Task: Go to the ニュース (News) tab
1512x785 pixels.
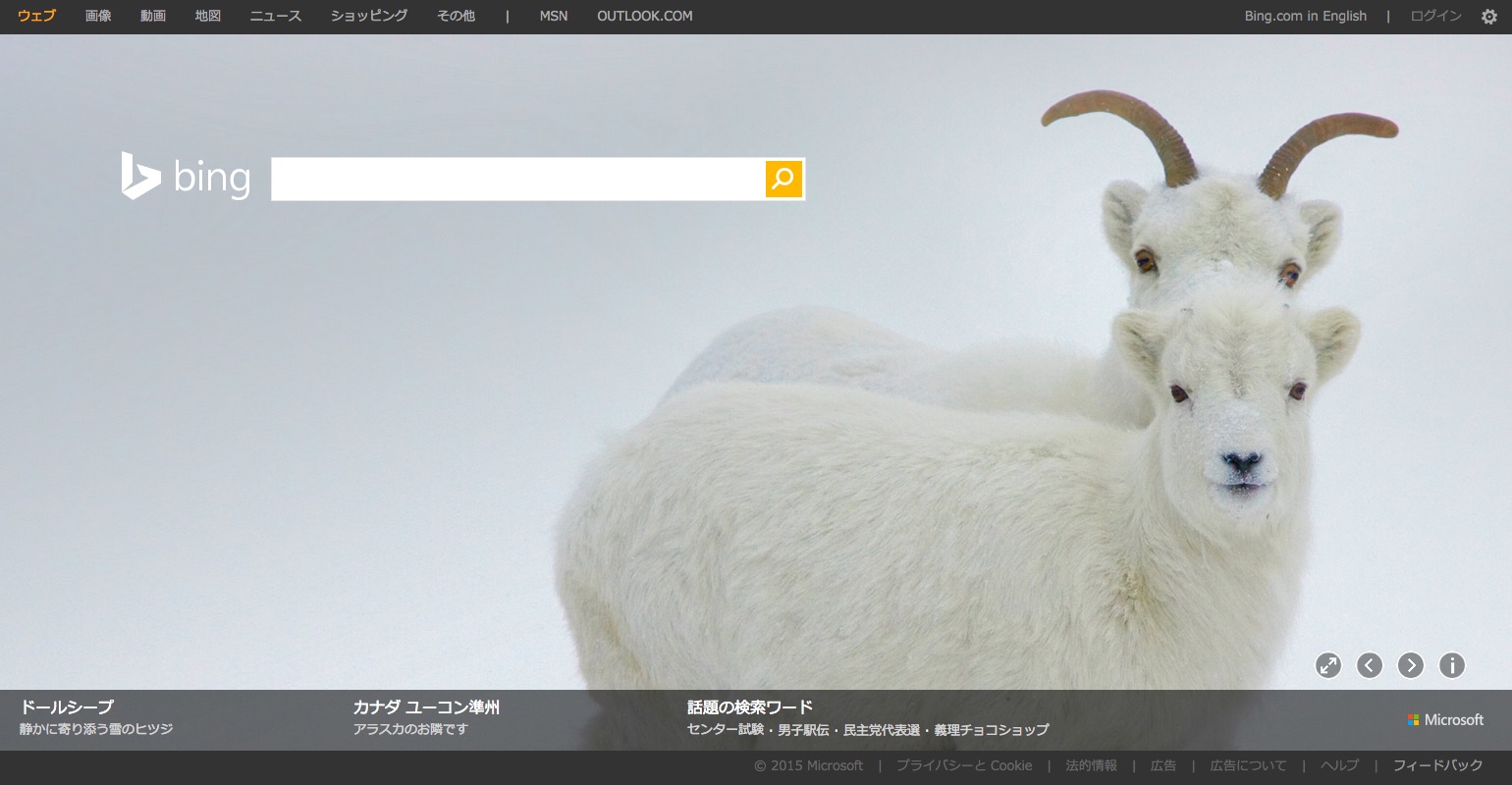Action: 275,16
